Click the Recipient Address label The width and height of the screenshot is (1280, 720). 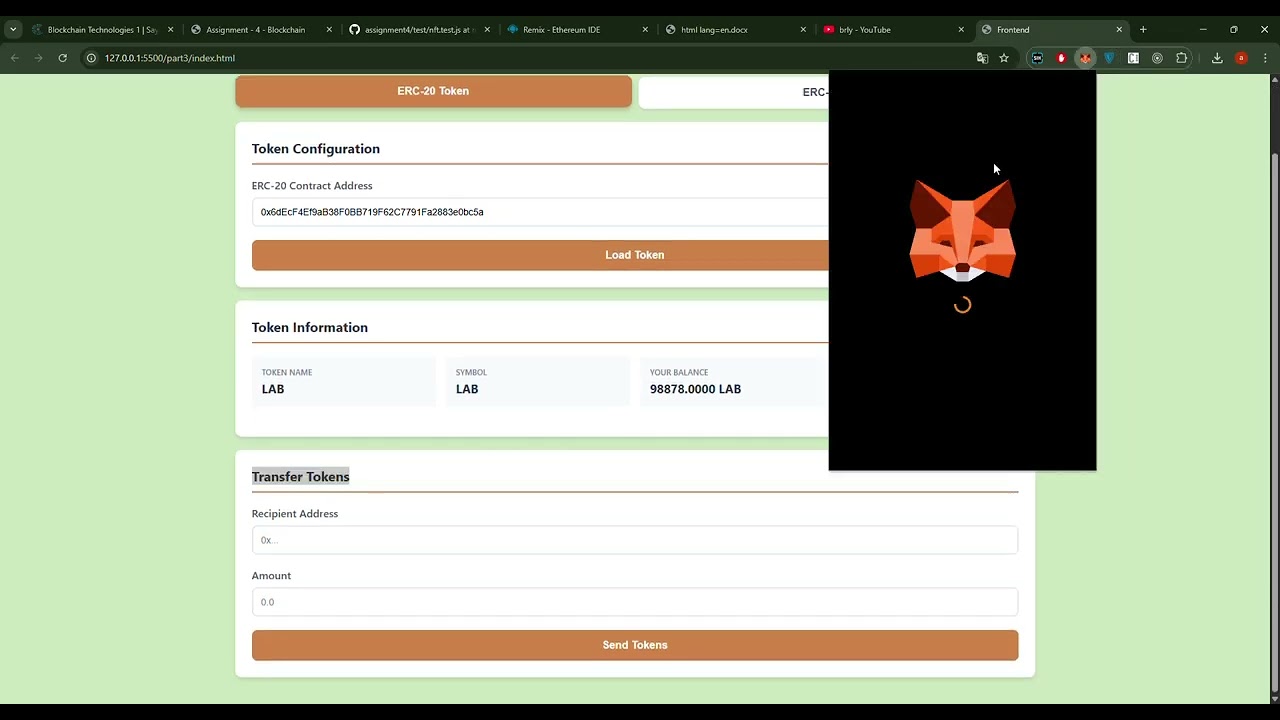tap(295, 514)
